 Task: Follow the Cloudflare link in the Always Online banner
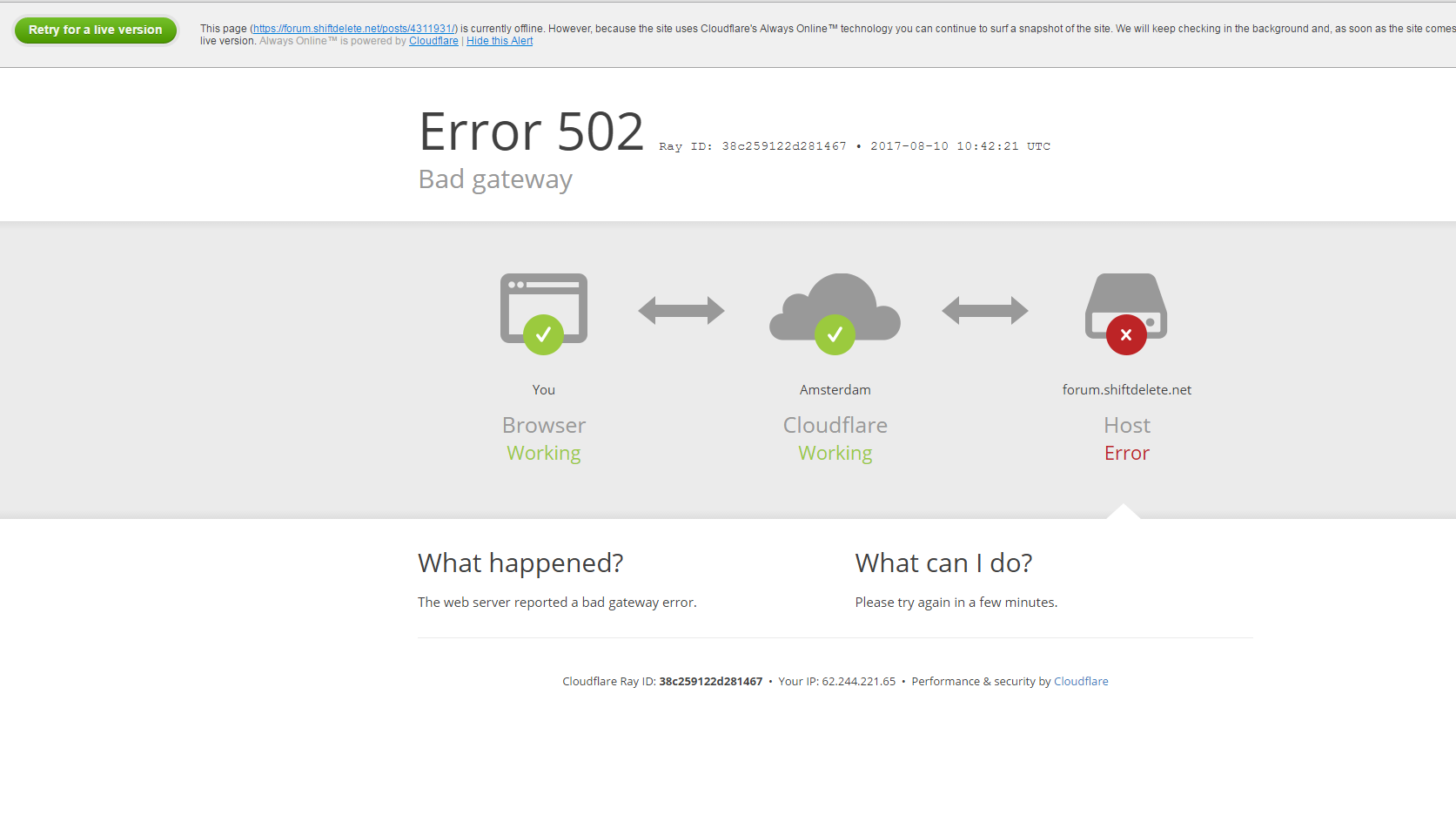point(433,41)
